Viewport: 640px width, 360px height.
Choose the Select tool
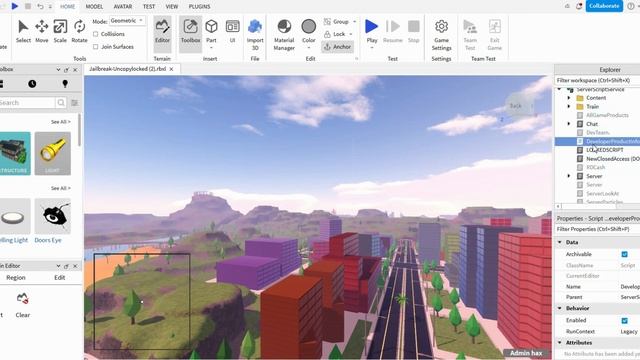coord(23,31)
